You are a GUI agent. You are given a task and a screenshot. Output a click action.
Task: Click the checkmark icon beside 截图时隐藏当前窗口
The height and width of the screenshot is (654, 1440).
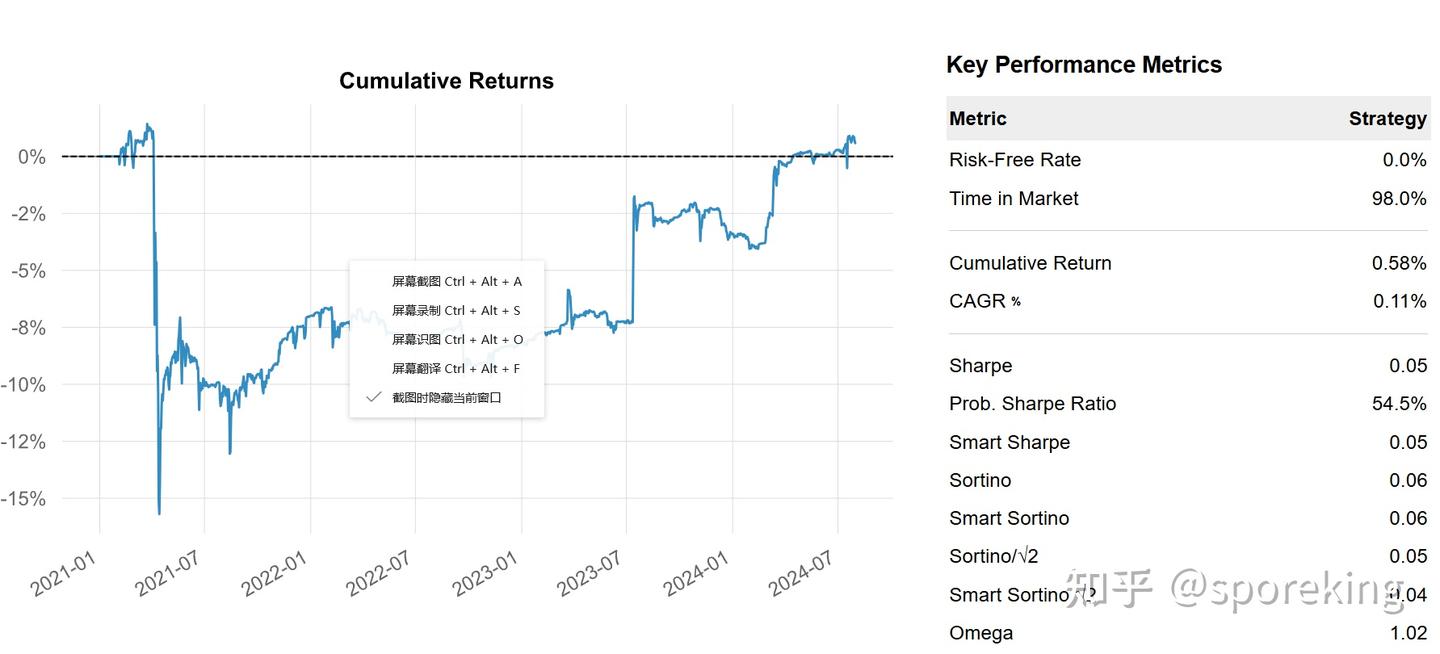click(374, 398)
